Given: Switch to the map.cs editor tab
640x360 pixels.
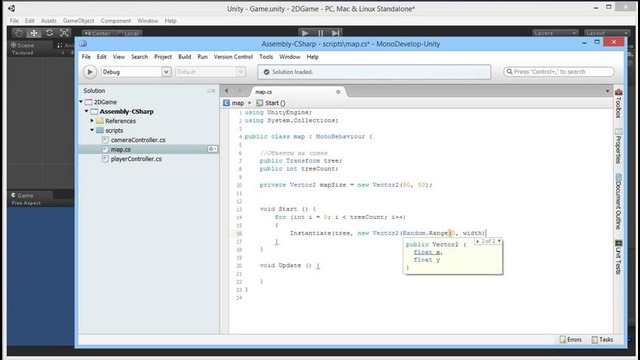Looking at the screenshot, I should [x=264, y=92].
